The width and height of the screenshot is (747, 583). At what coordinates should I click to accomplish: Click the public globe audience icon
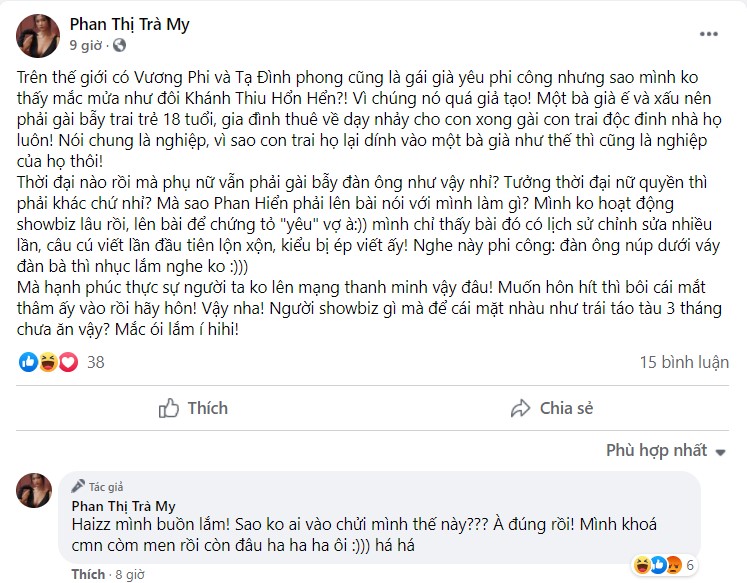tap(120, 45)
